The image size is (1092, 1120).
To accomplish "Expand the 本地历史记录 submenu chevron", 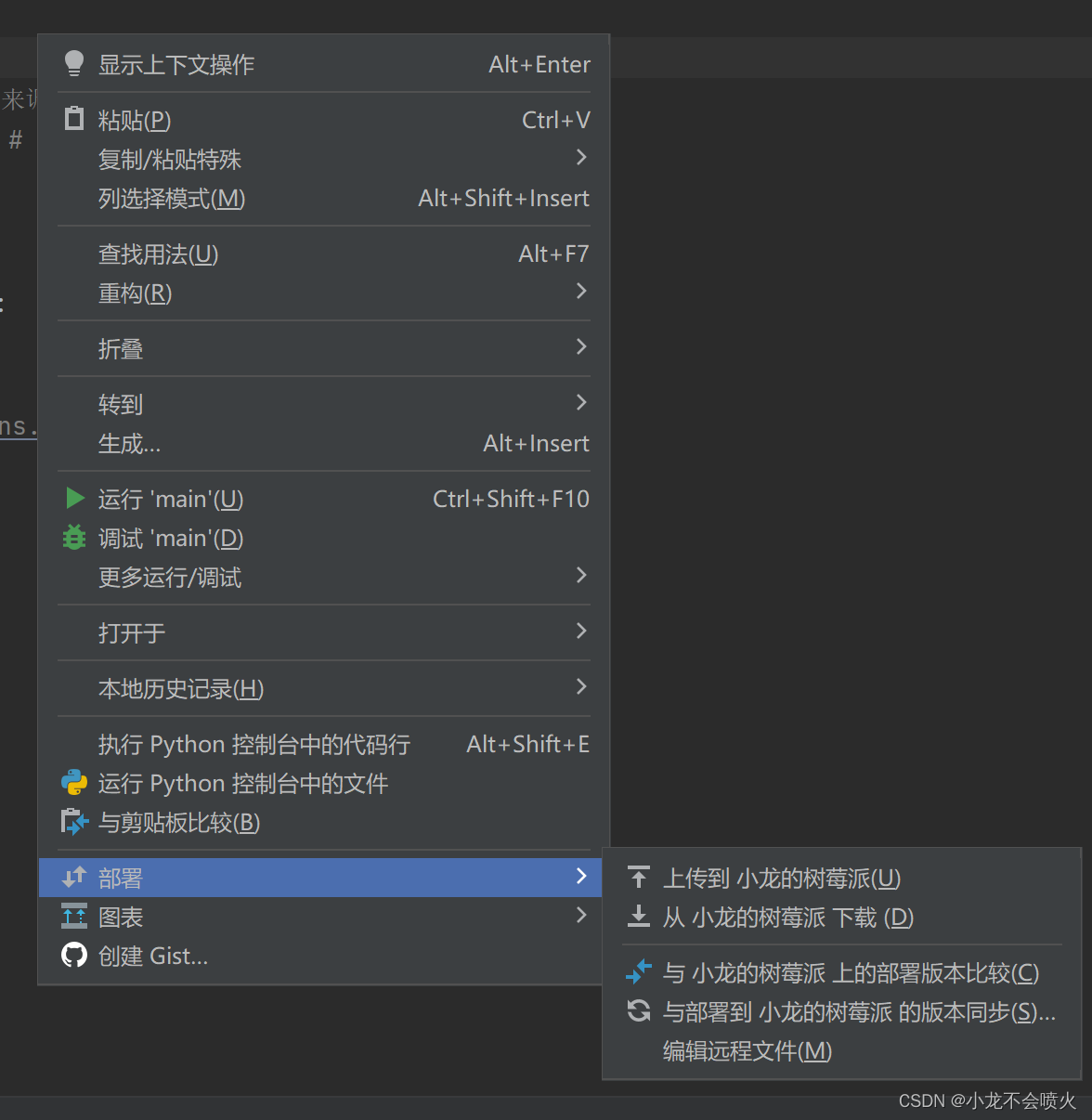I will pyautogui.click(x=581, y=687).
